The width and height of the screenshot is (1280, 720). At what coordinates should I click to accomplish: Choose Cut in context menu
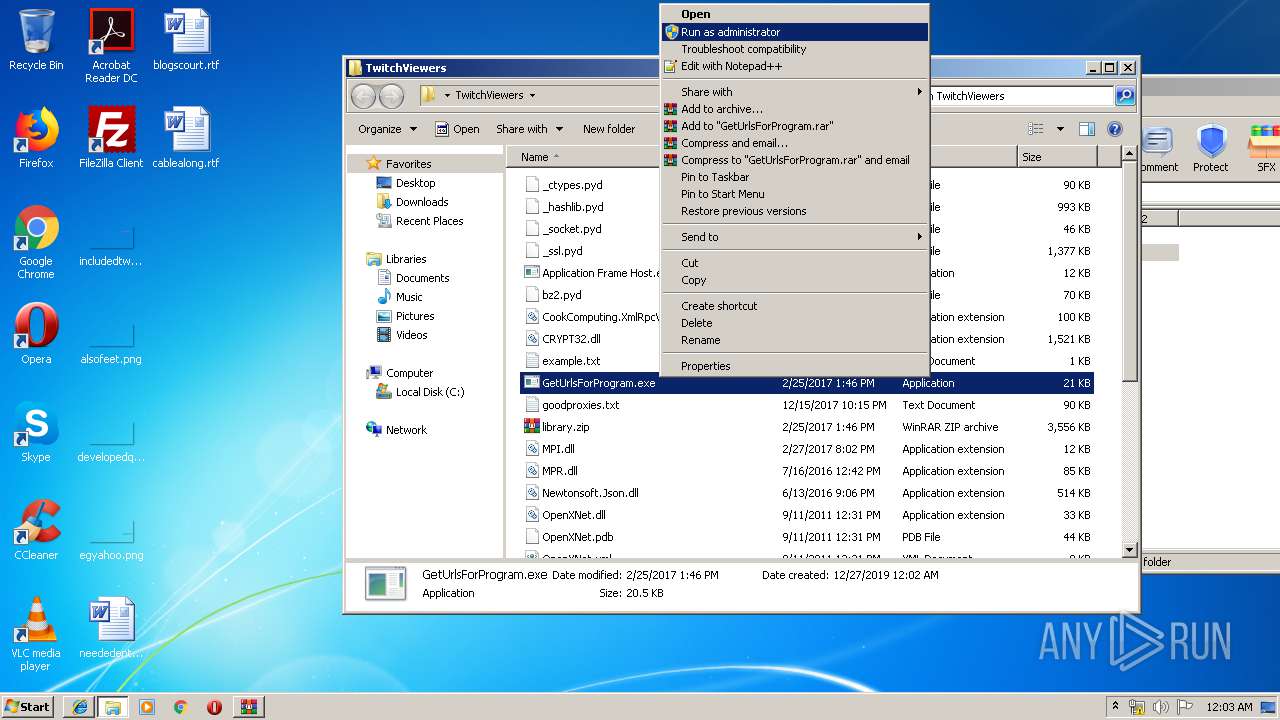795,263
